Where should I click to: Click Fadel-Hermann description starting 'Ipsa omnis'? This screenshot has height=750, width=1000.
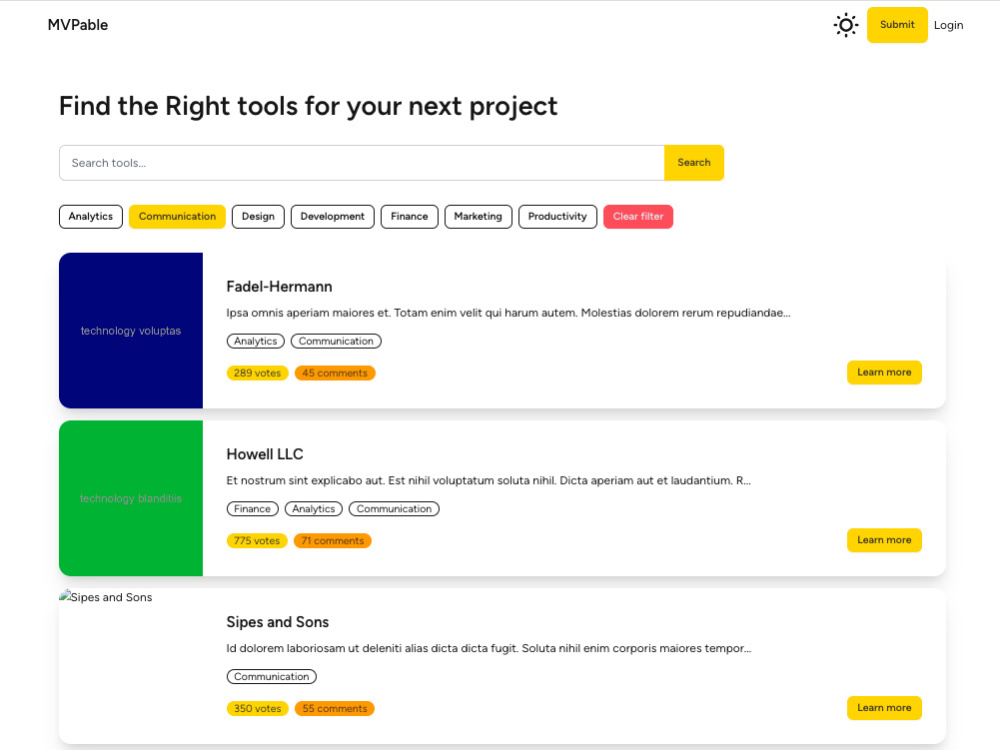pyautogui.click(x=508, y=312)
